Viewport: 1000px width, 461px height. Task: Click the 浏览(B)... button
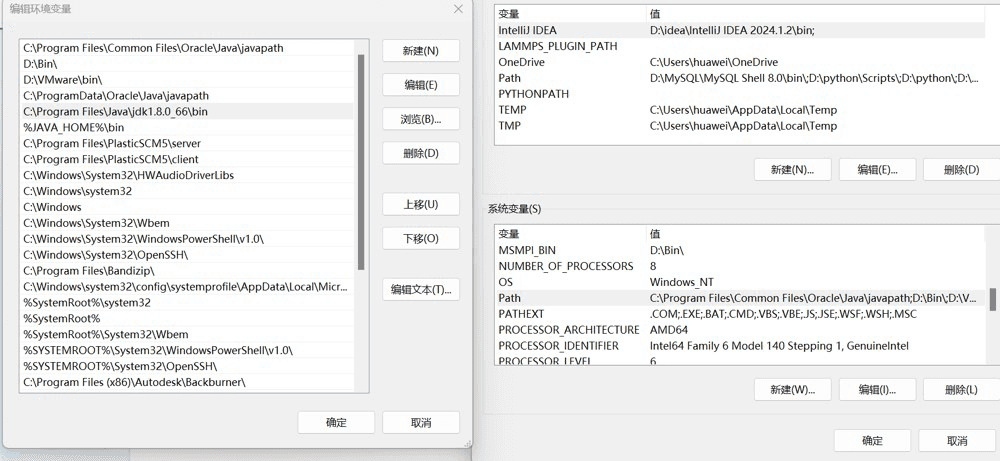click(421, 119)
